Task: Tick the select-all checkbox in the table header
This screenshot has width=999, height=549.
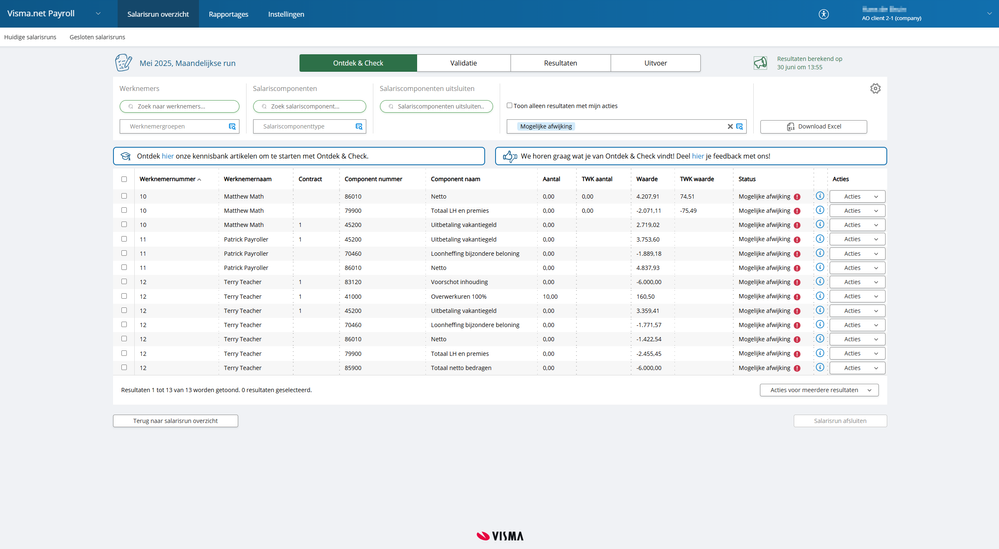Action: click(124, 179)
